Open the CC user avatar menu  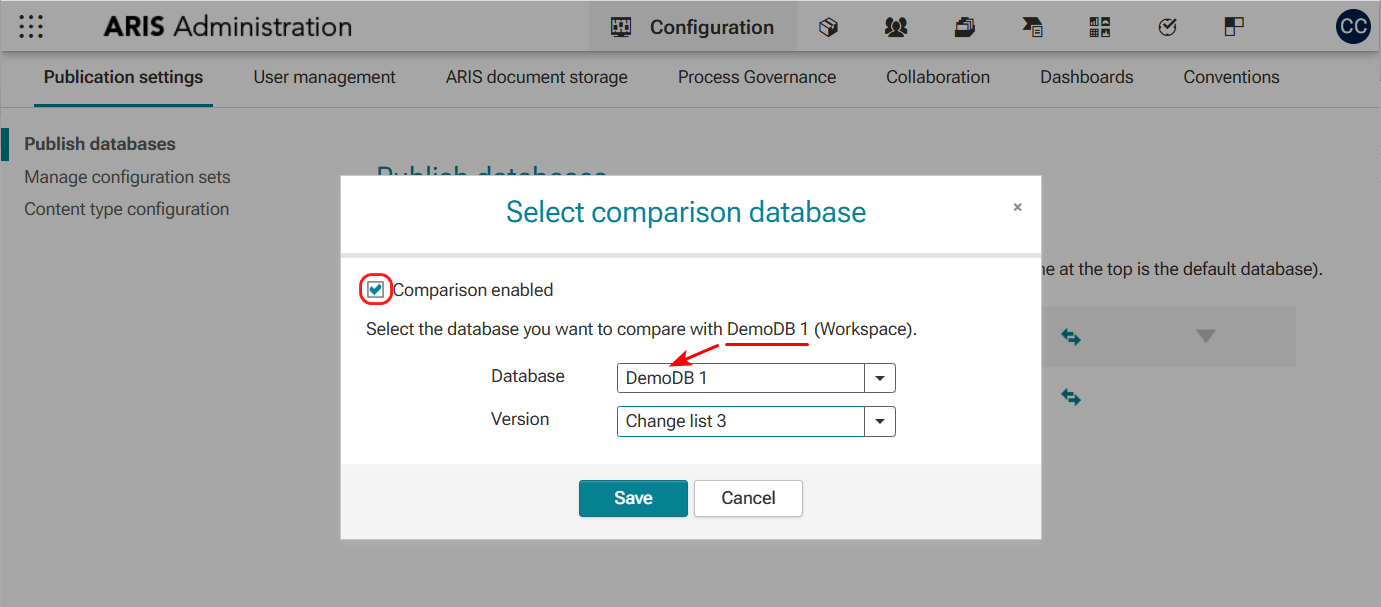(x=1353, y=26)
